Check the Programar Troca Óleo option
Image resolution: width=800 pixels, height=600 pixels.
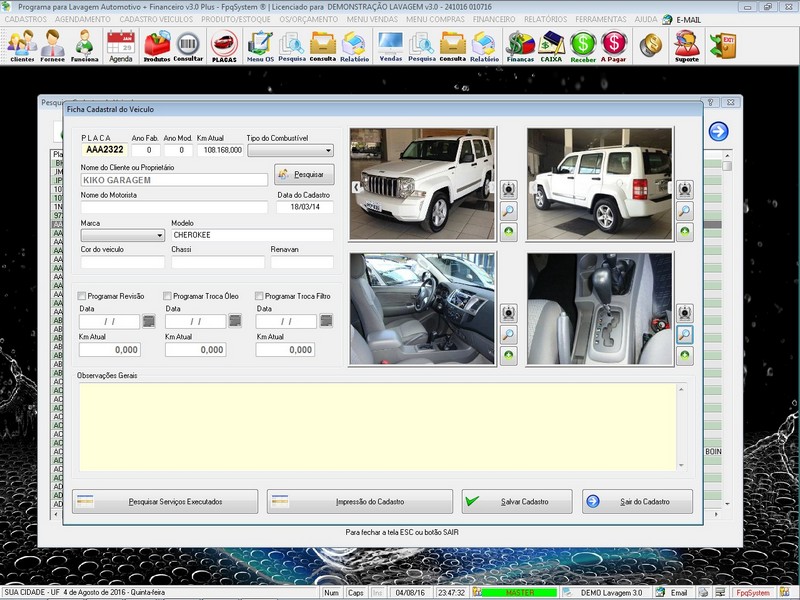167,296
